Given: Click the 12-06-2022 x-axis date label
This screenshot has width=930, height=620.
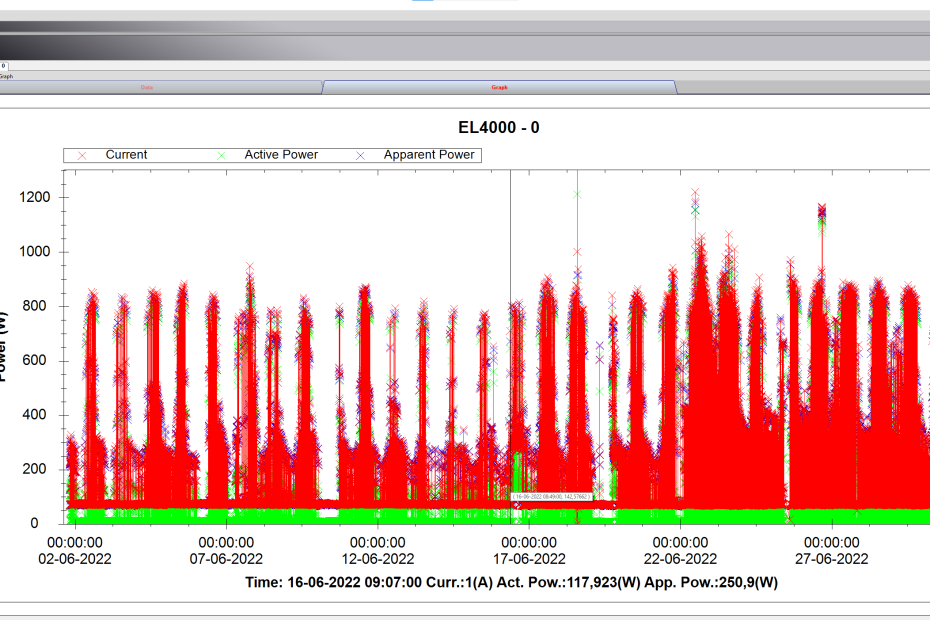Looking at the screenshot, I should pos(377,559).
